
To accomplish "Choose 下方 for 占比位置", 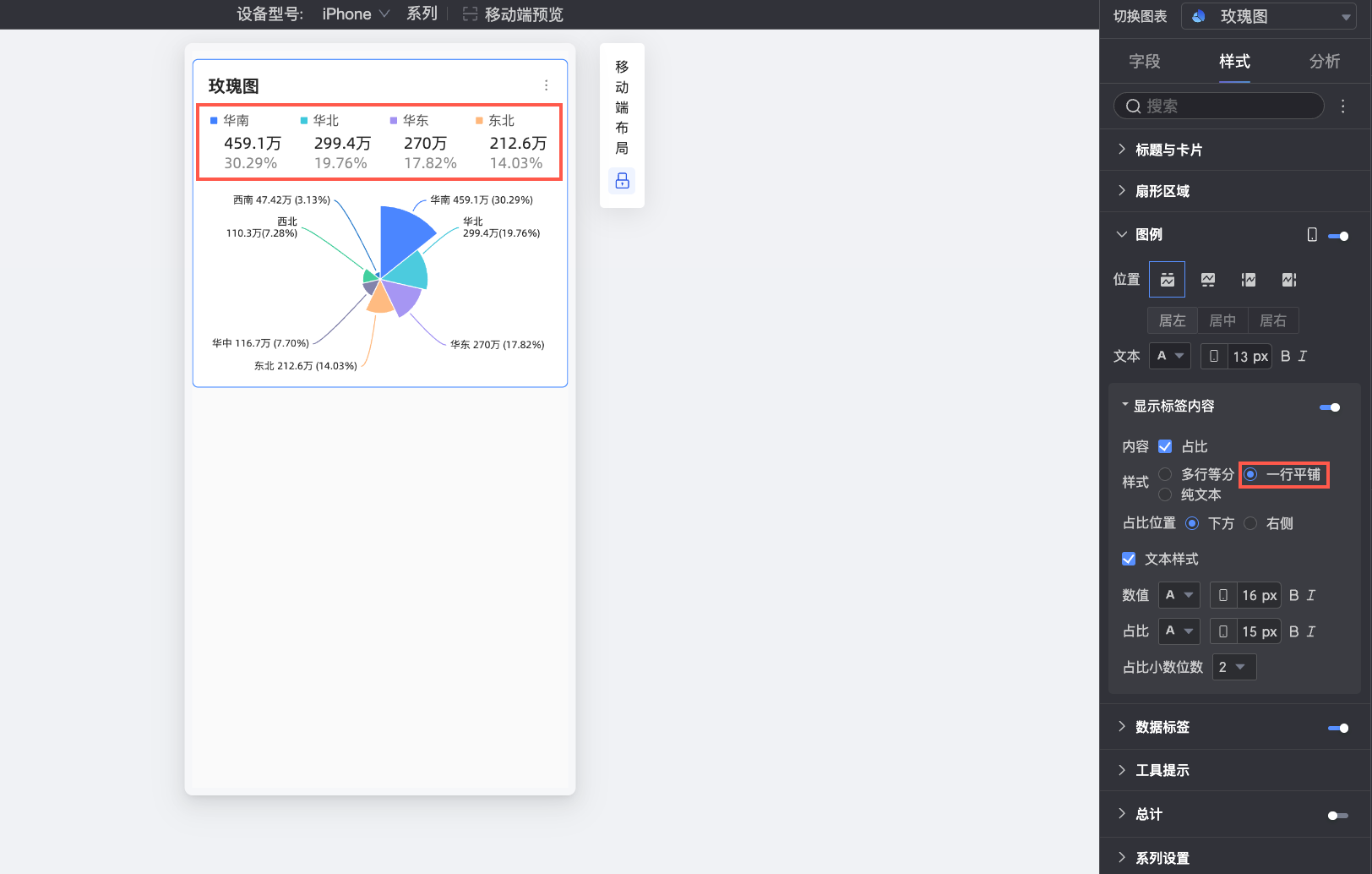I will (x=1192, y=523).
